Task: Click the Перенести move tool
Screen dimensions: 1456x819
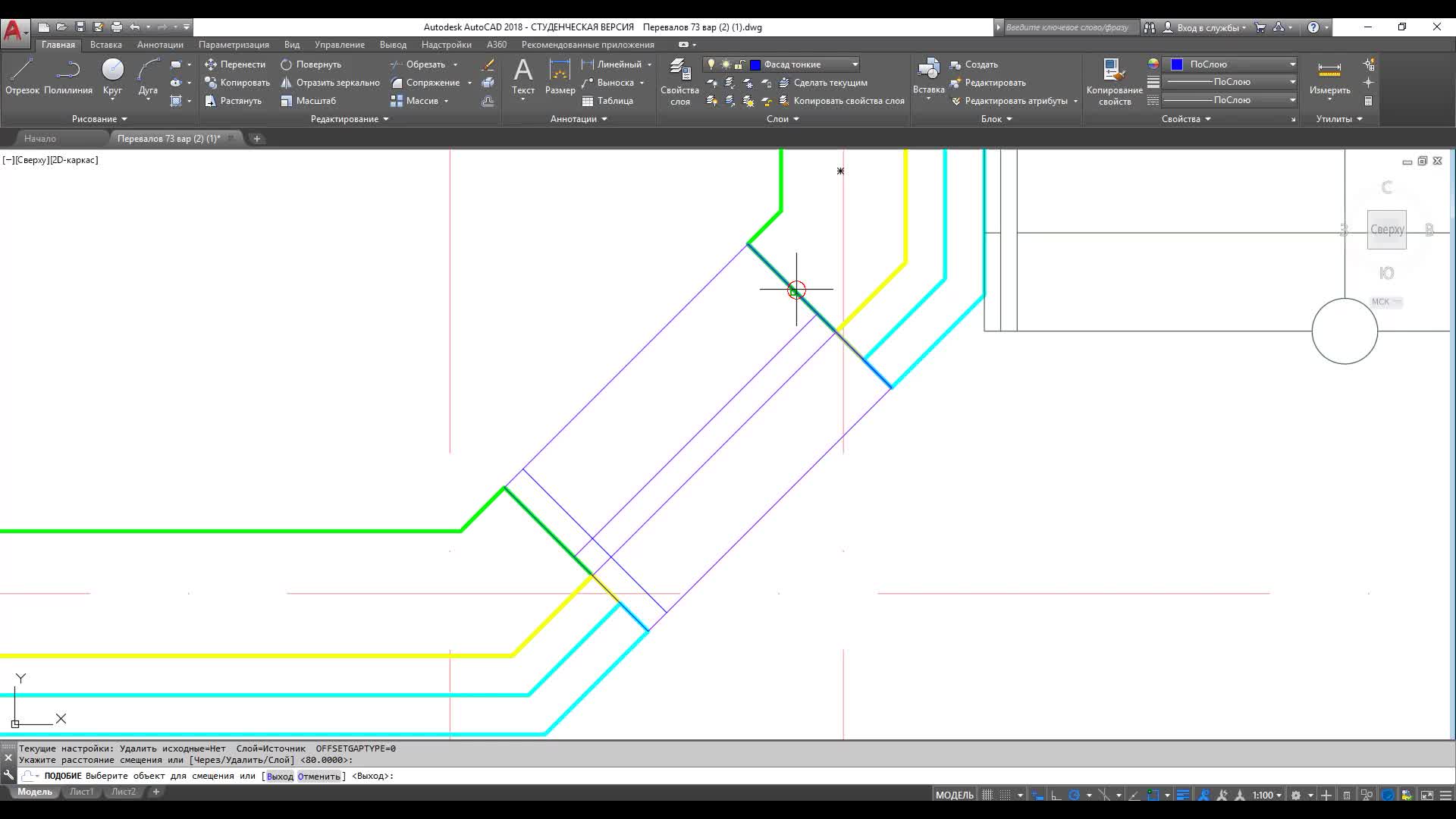Action: tap(235, 64)
